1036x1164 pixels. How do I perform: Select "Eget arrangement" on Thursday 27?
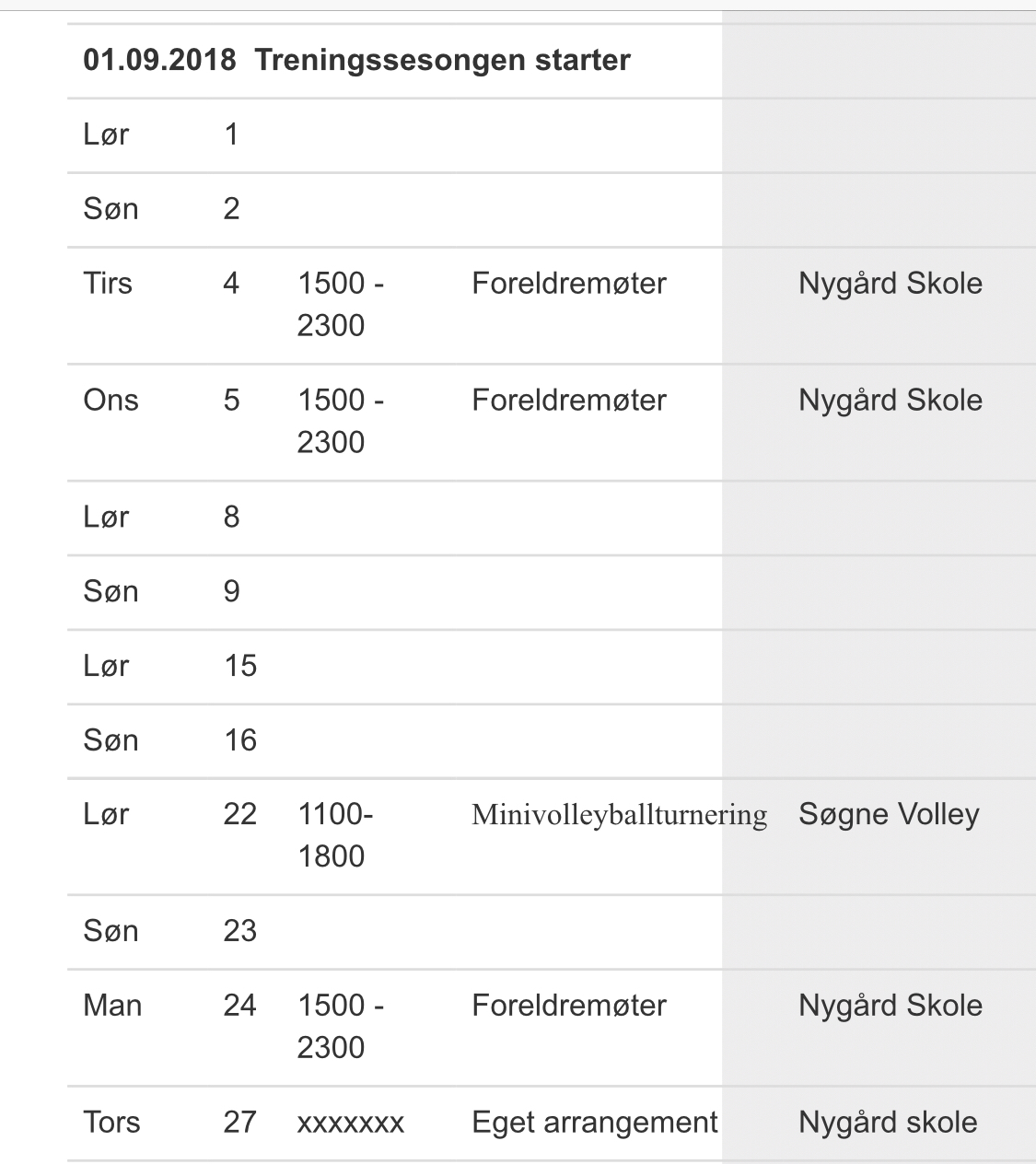click(594, 1123)
